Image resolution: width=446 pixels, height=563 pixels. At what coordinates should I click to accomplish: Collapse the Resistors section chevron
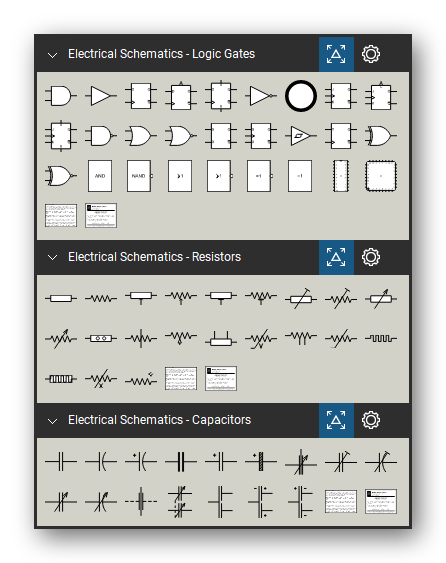point(52,257)
